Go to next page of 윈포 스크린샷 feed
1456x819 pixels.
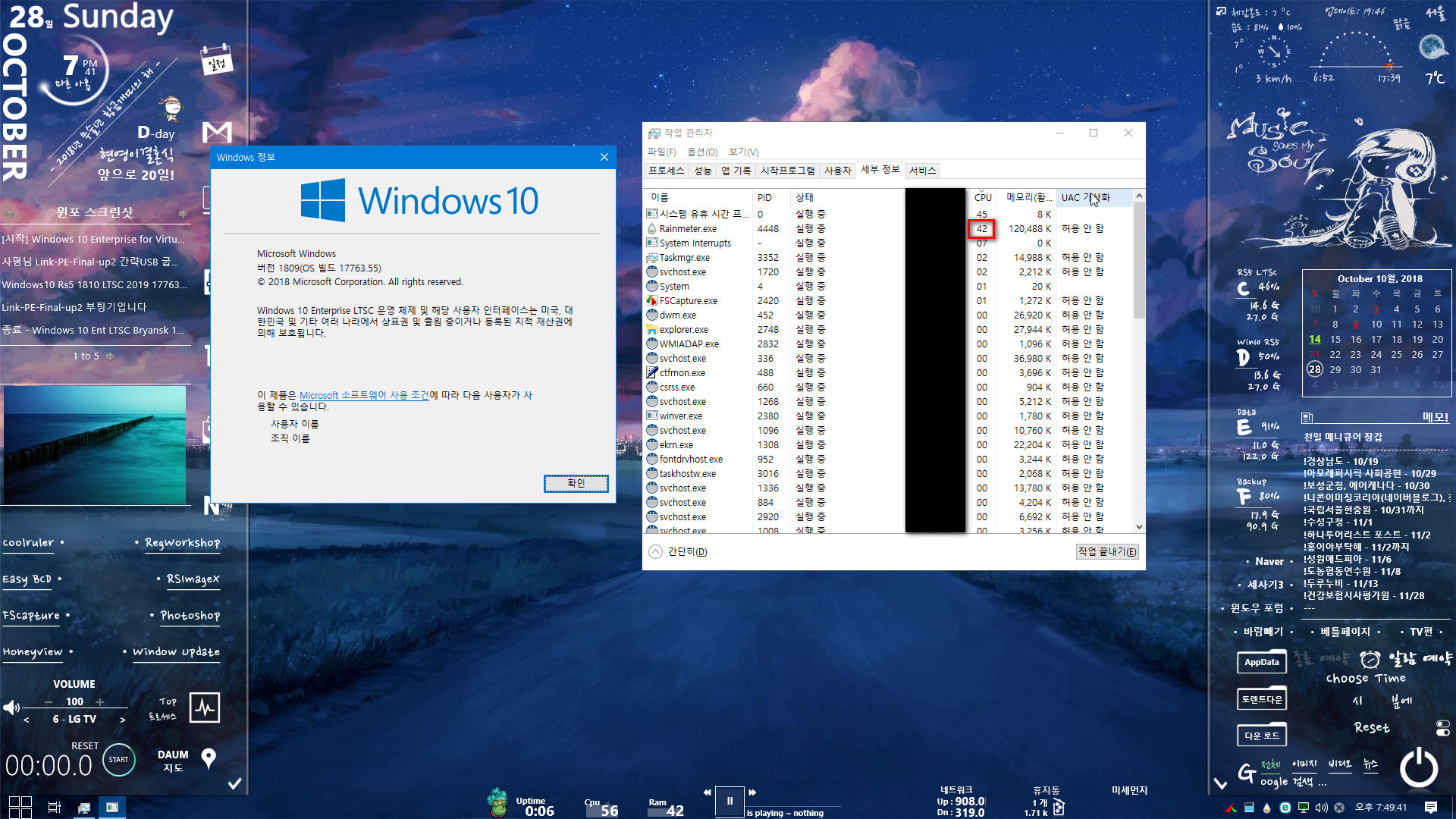click(x=110, y=356)
